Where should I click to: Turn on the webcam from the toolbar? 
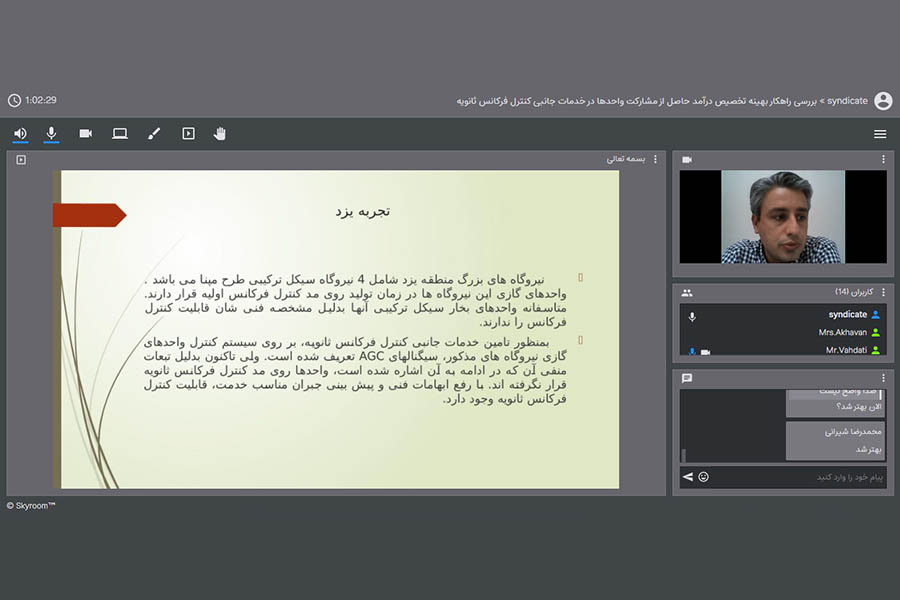86,134
